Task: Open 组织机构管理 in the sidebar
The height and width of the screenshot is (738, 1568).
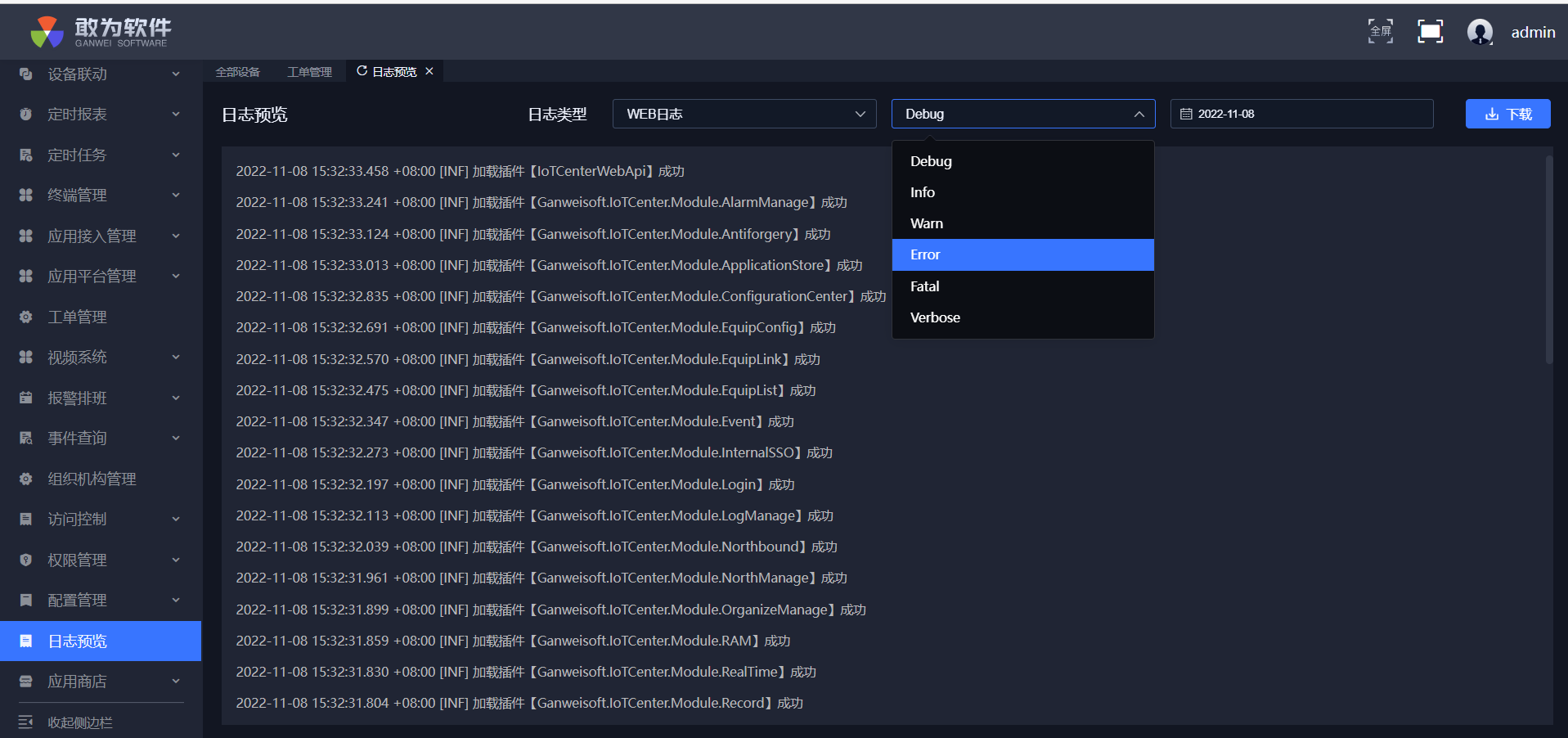Action: coord(101,479)
